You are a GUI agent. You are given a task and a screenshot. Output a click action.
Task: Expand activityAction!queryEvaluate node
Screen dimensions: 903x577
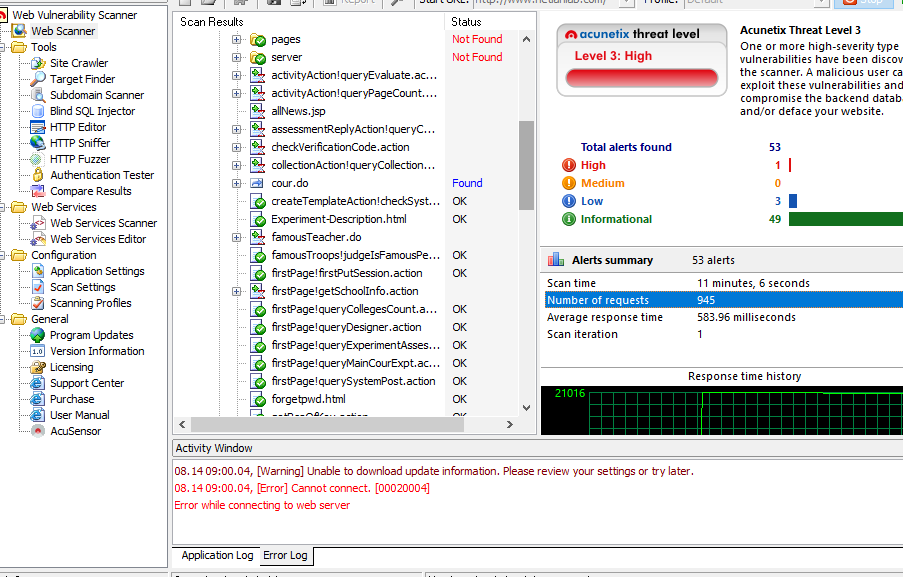point(236,75)
